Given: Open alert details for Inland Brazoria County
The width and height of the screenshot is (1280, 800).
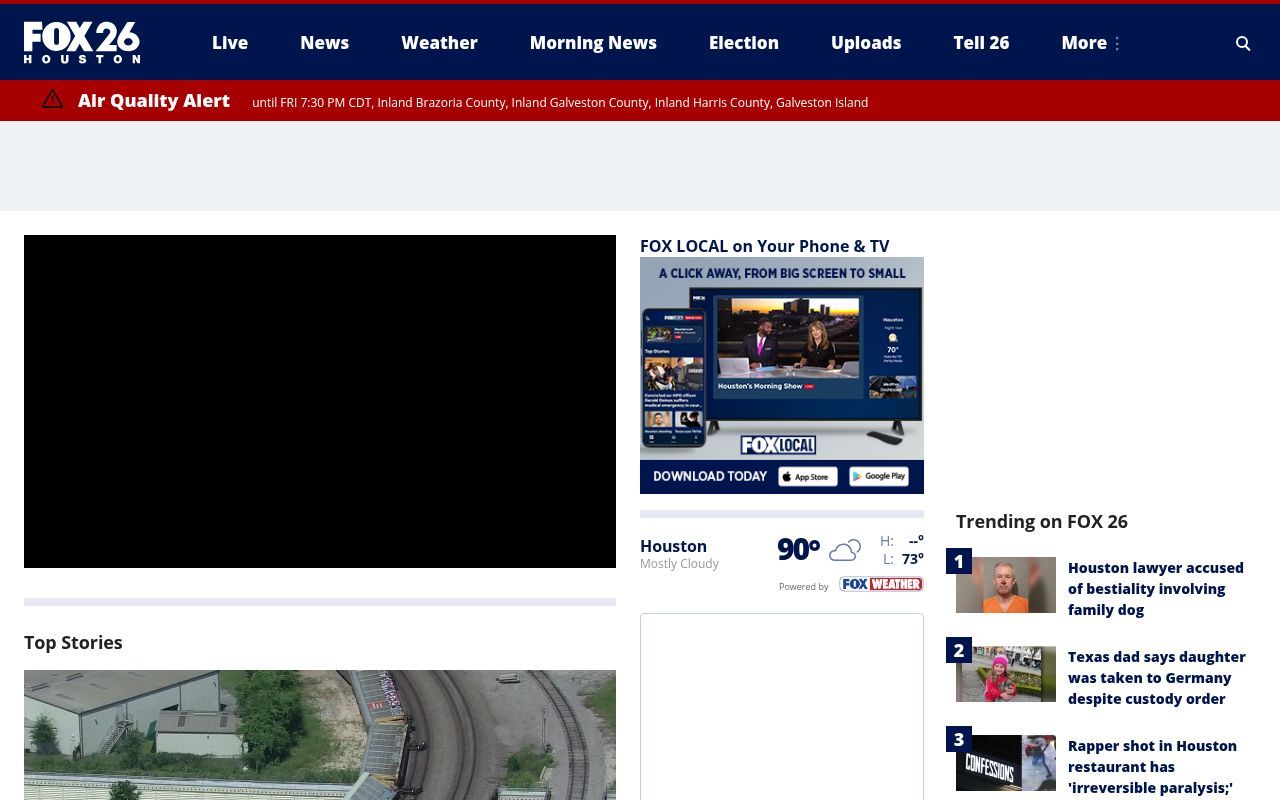Looking at the screenshot, I should tap(441, 102).
